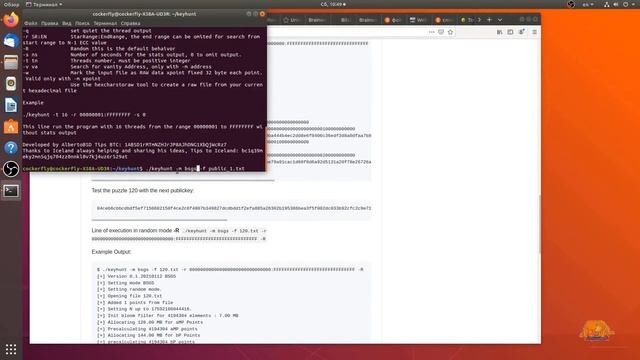The width and height of the screenshot is (640, 360).
Task: Select the Terminal icon in the dock
Action: pos(11,191)
